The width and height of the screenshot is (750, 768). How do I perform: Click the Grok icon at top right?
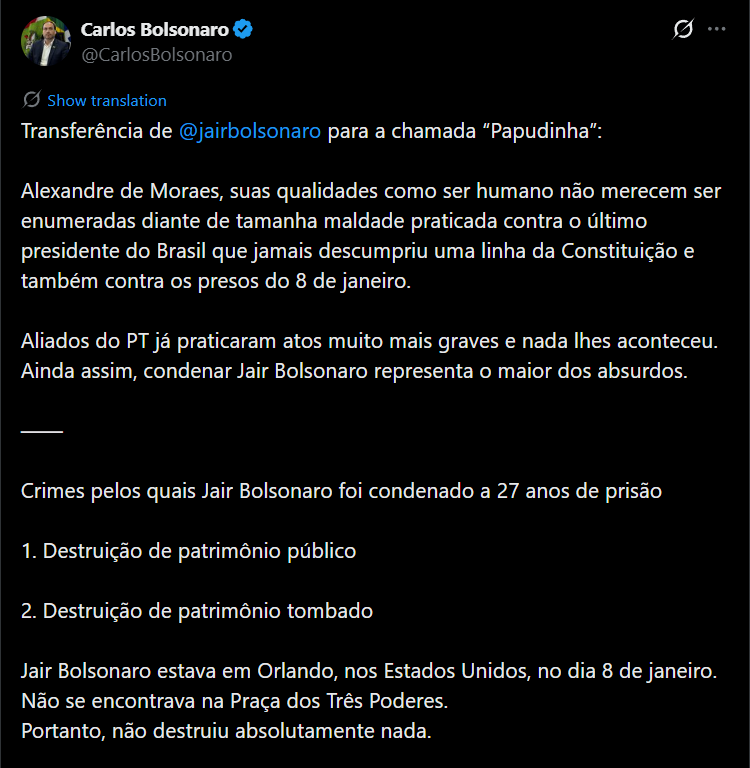pyautogui.click(x=684, y=30)
